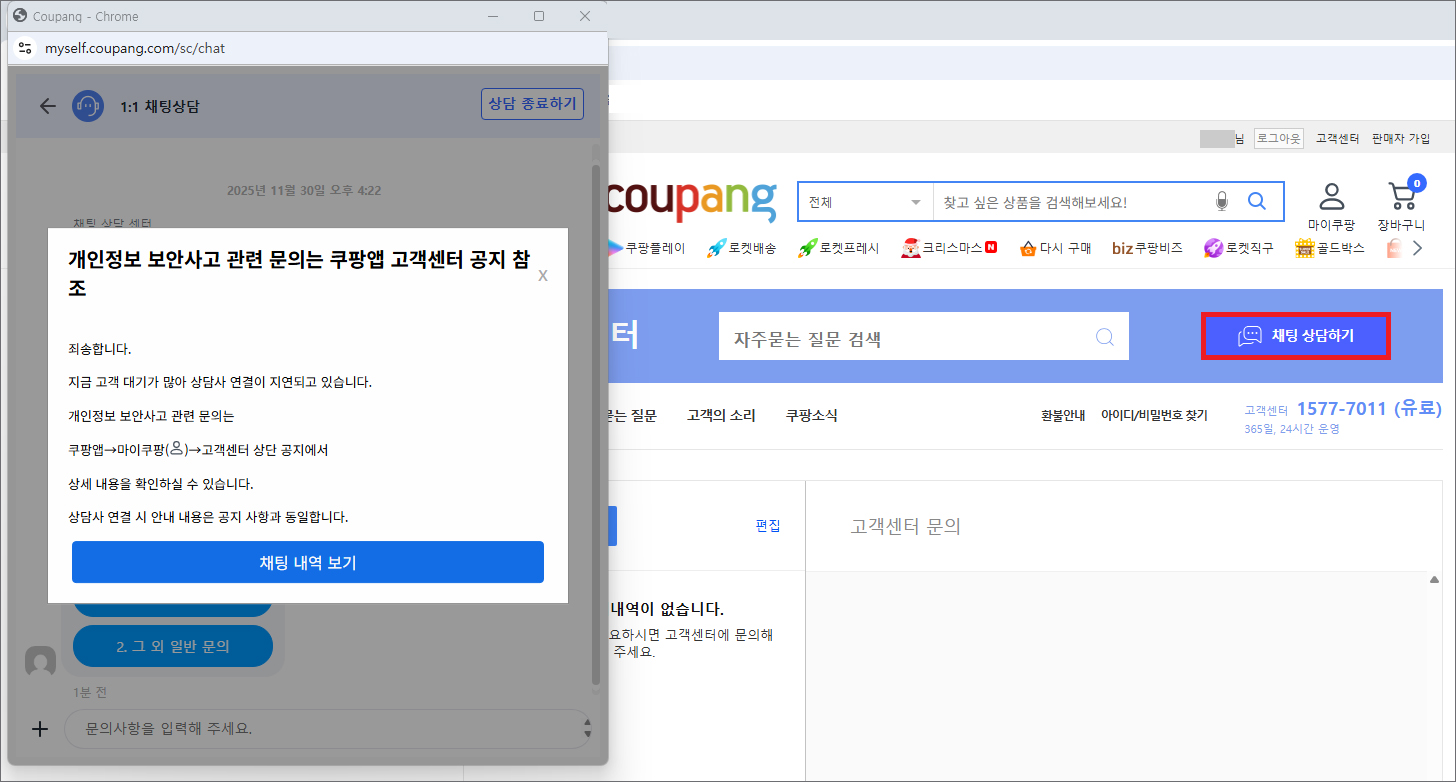Click the Coupang globe icon in title bar

point(20,16)
